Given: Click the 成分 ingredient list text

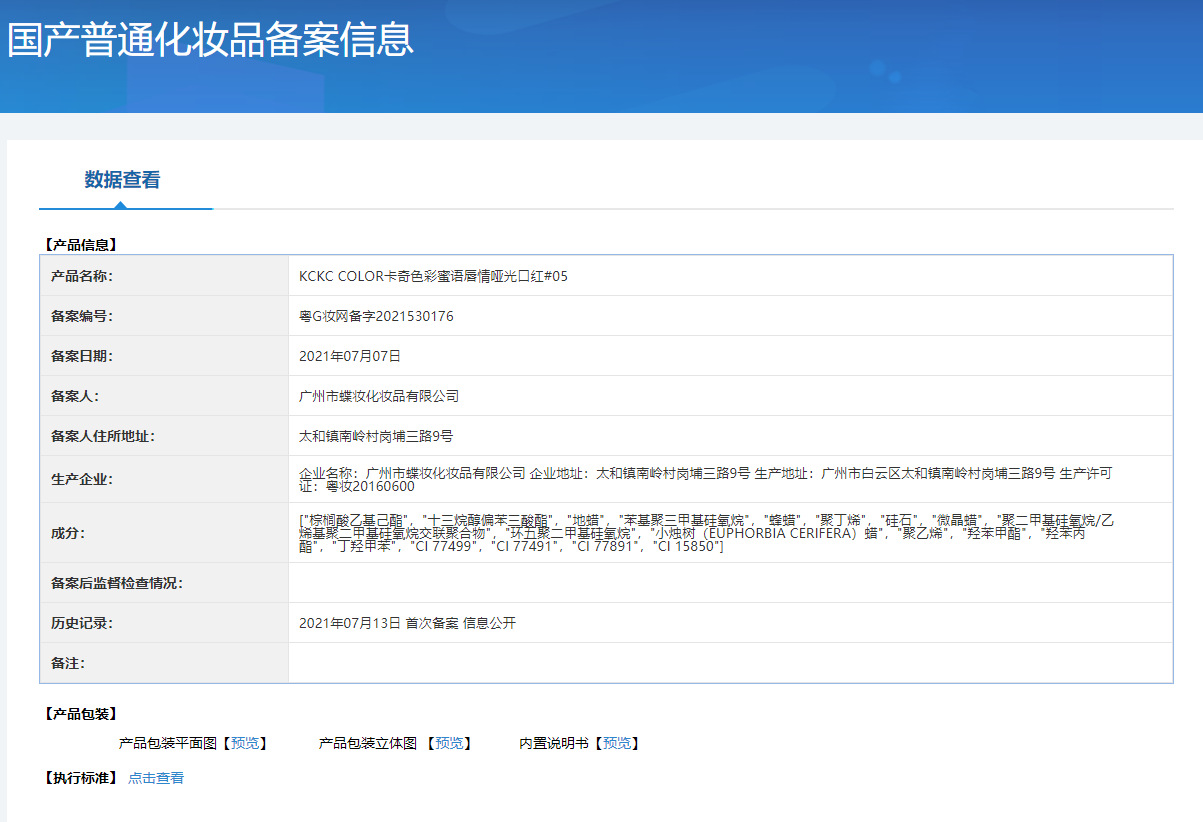Looking at the screenshot, I should (705, 533).
